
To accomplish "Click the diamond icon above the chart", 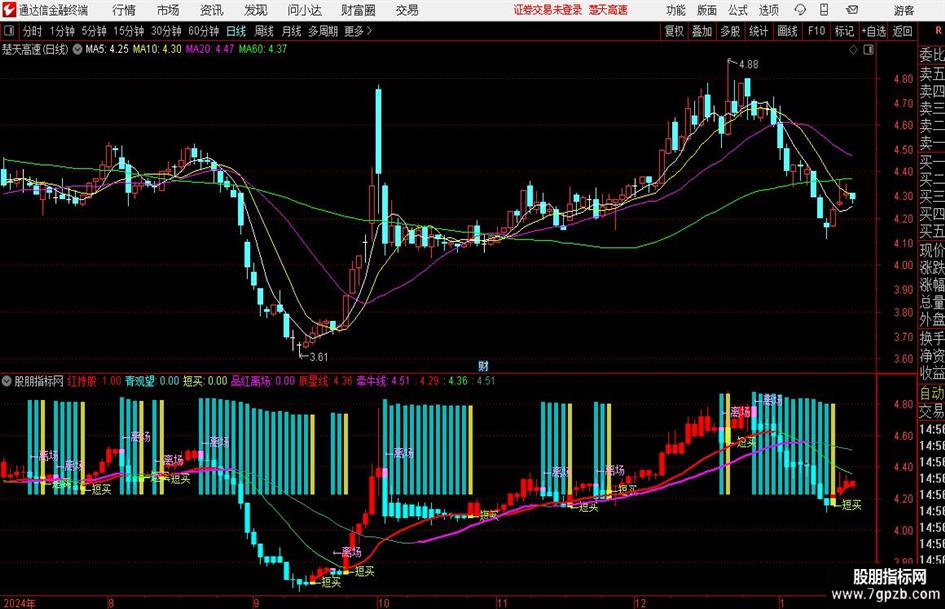I will [x=853, y=49].
